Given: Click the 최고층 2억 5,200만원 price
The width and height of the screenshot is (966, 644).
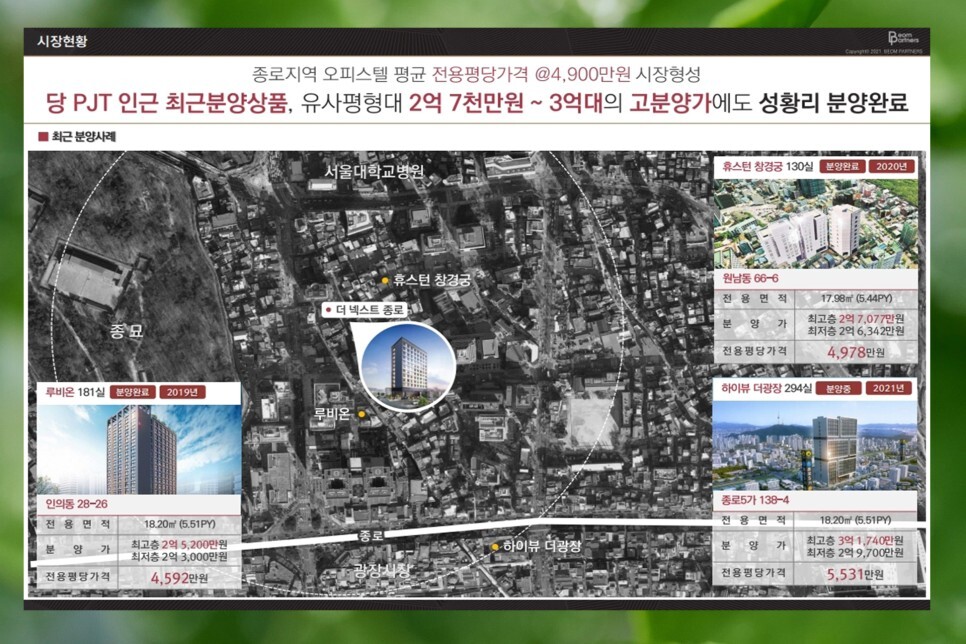Looking at the screenshot, I should 179,545.
